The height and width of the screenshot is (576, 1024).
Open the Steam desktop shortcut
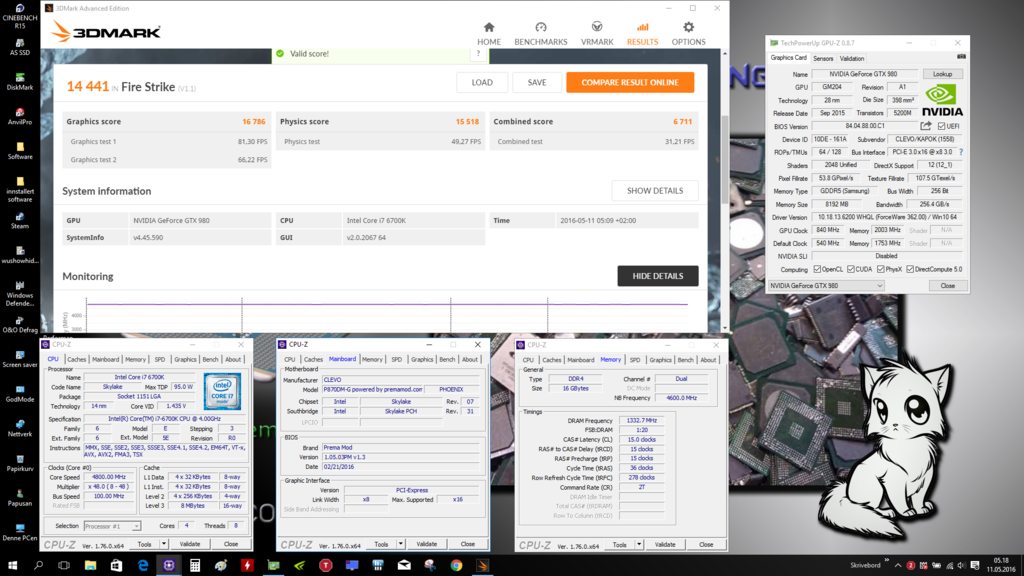[20, 220]
